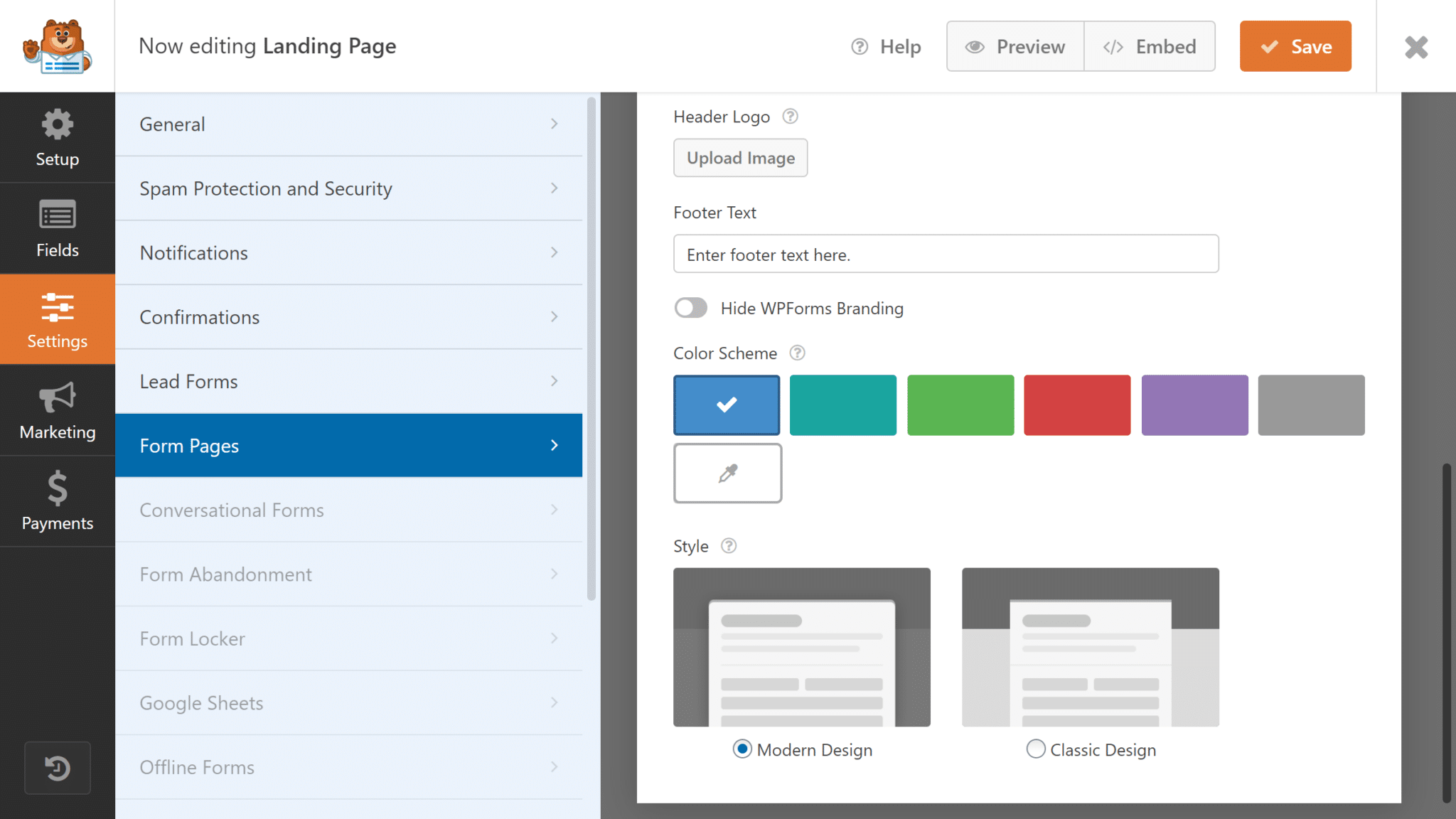Open the Payments panel
This screenshot has width=1456, height=819.
coord(57,501)
